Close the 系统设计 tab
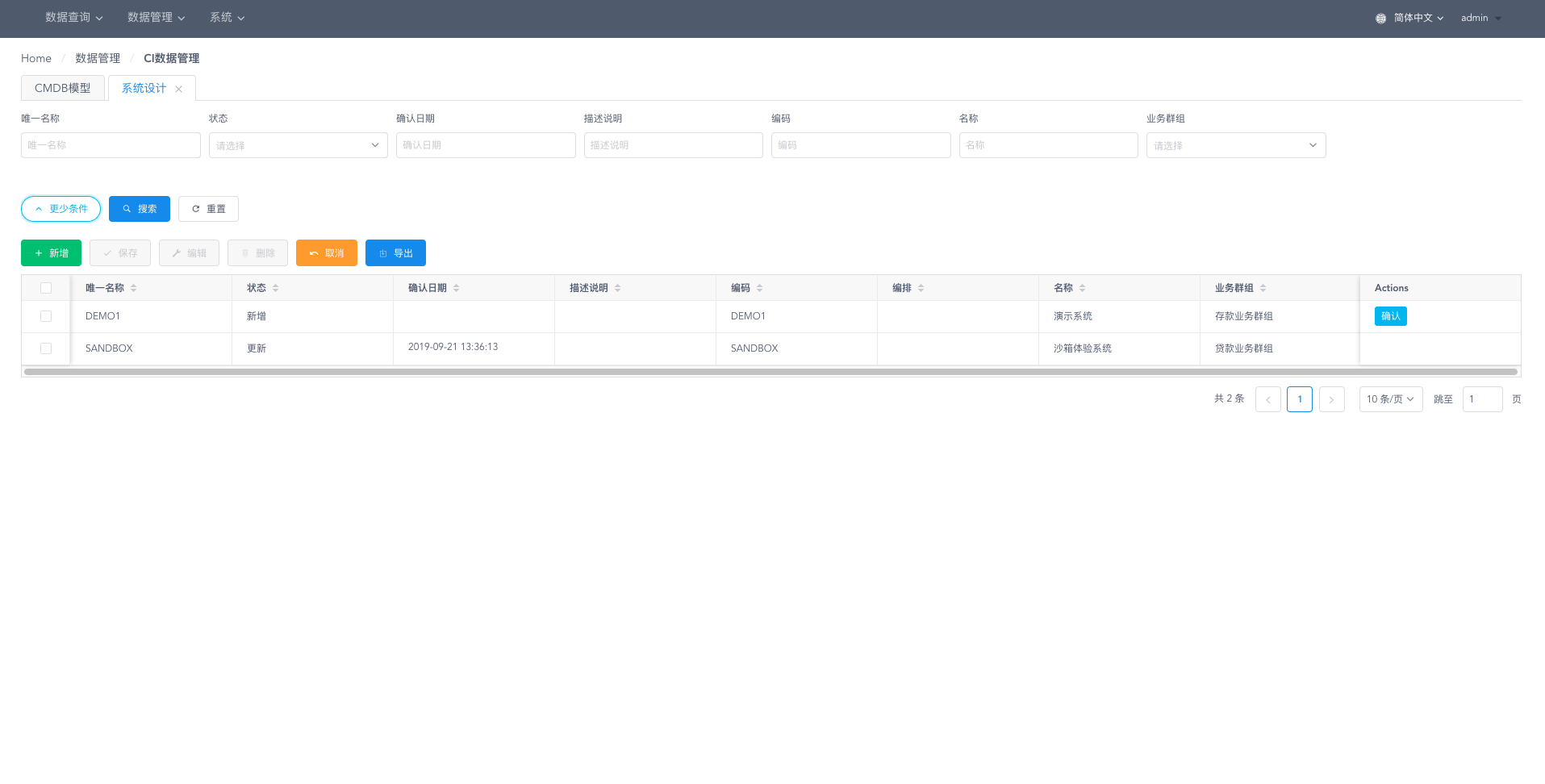 (179, 89)
